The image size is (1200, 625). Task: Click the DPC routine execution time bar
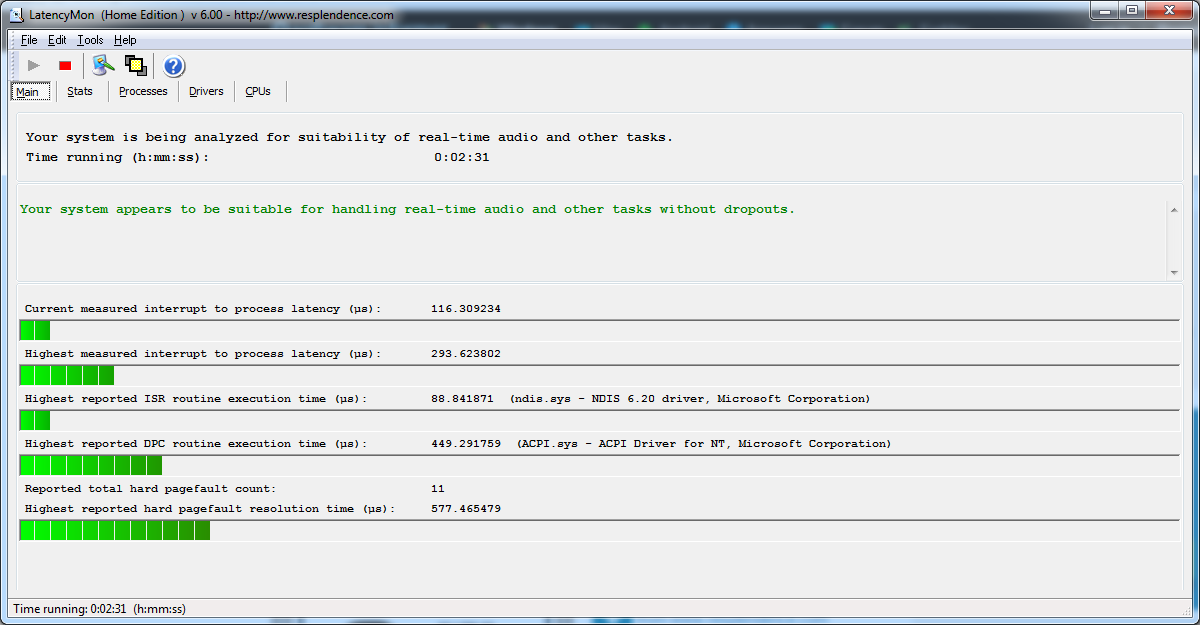click(x=599, y=466)
